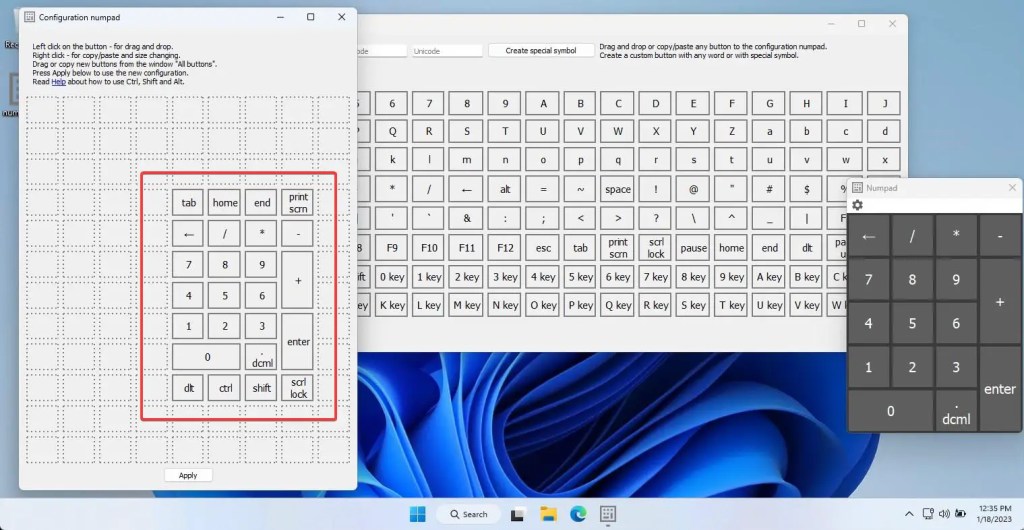Pick the tilde button in All buttons window
Viewport: 1024px width, 530px height.
[x=580, y=189]
